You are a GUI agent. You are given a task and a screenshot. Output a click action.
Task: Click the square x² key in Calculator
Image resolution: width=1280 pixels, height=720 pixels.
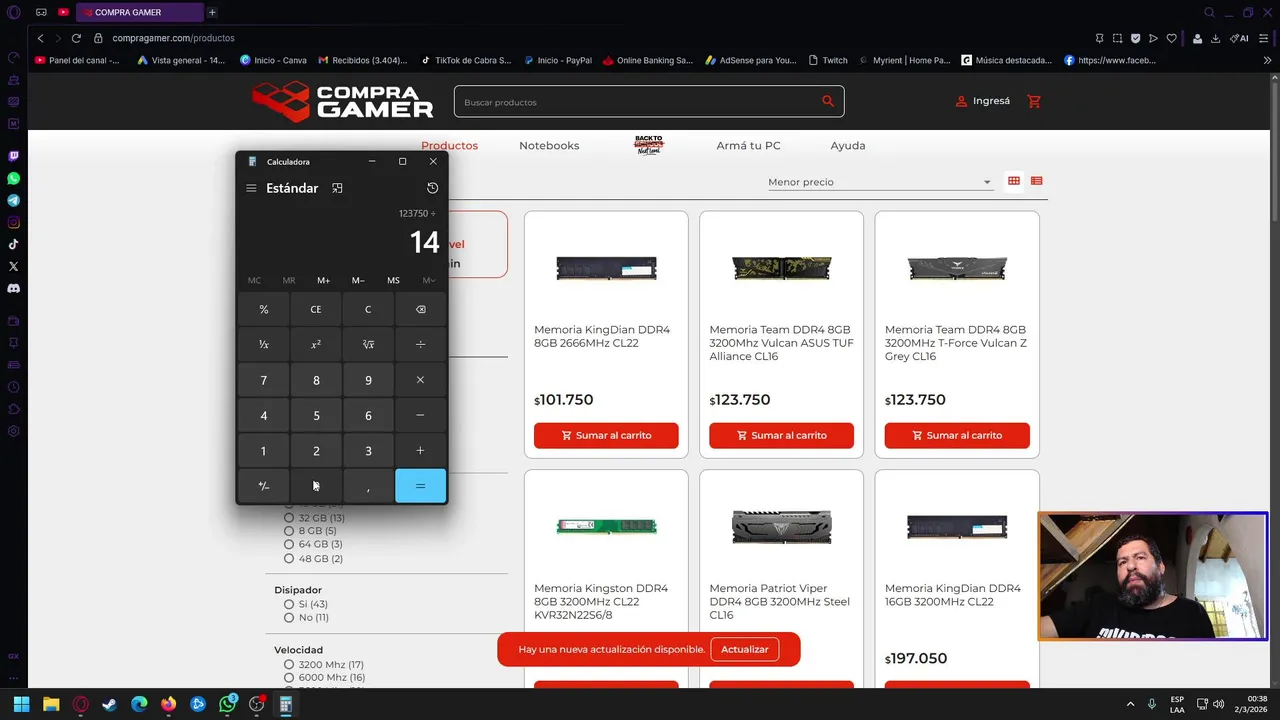[x=316, y=344]
